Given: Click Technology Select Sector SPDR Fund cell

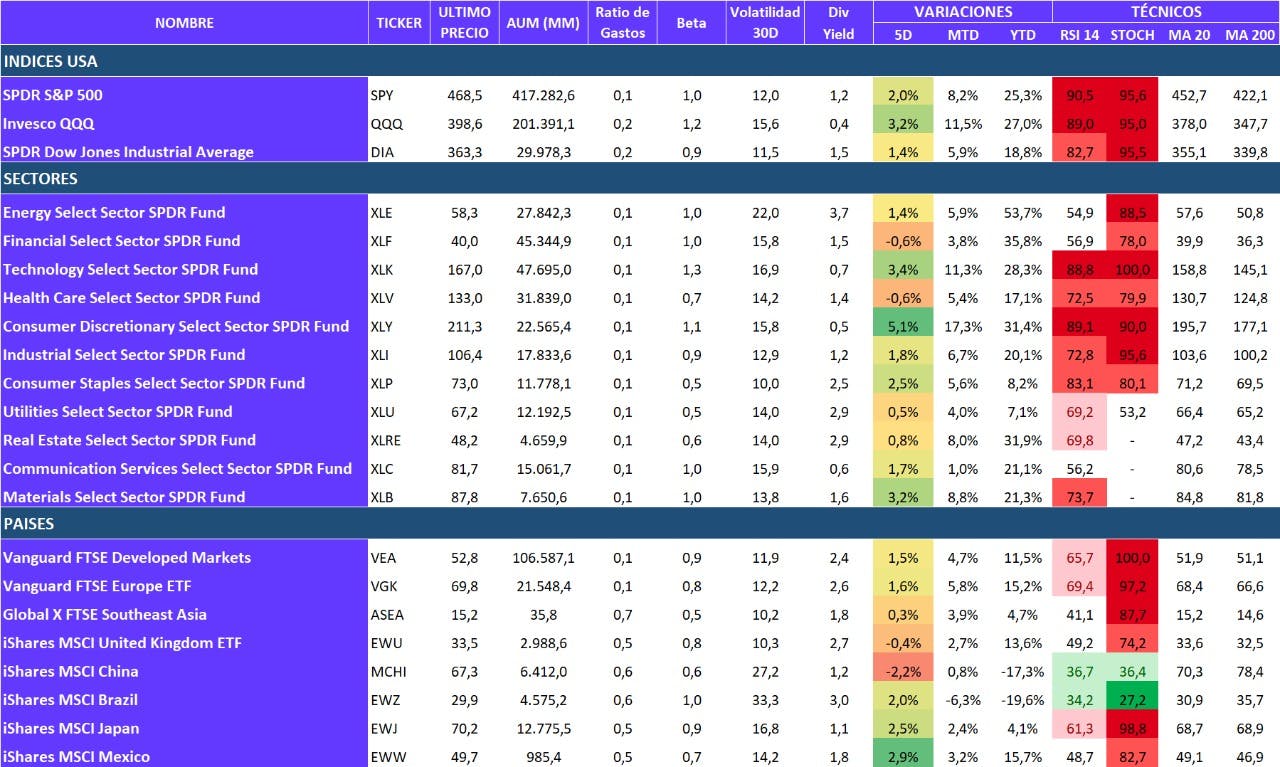Looking at the screenshot, I should coord(184,269).
